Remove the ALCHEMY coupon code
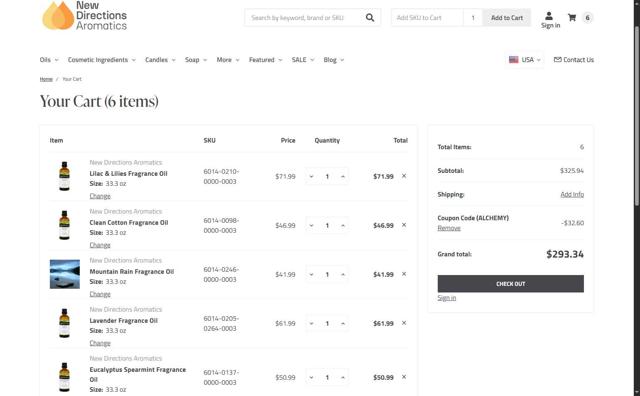The width and height of the screenshot is (640, 396). pos(449,228)
